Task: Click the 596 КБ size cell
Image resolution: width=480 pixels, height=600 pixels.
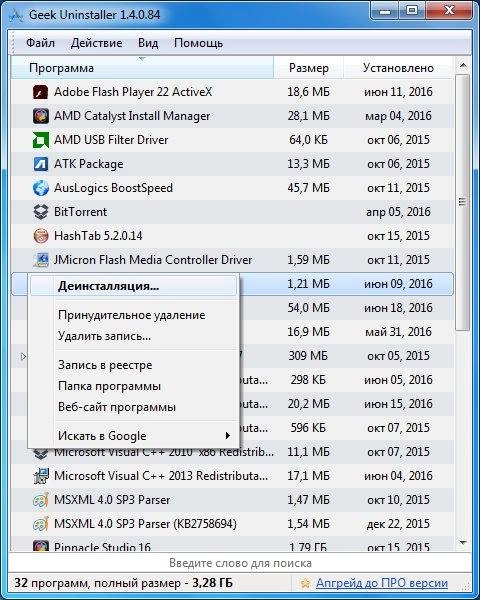Action: click(x=309, y=428)
